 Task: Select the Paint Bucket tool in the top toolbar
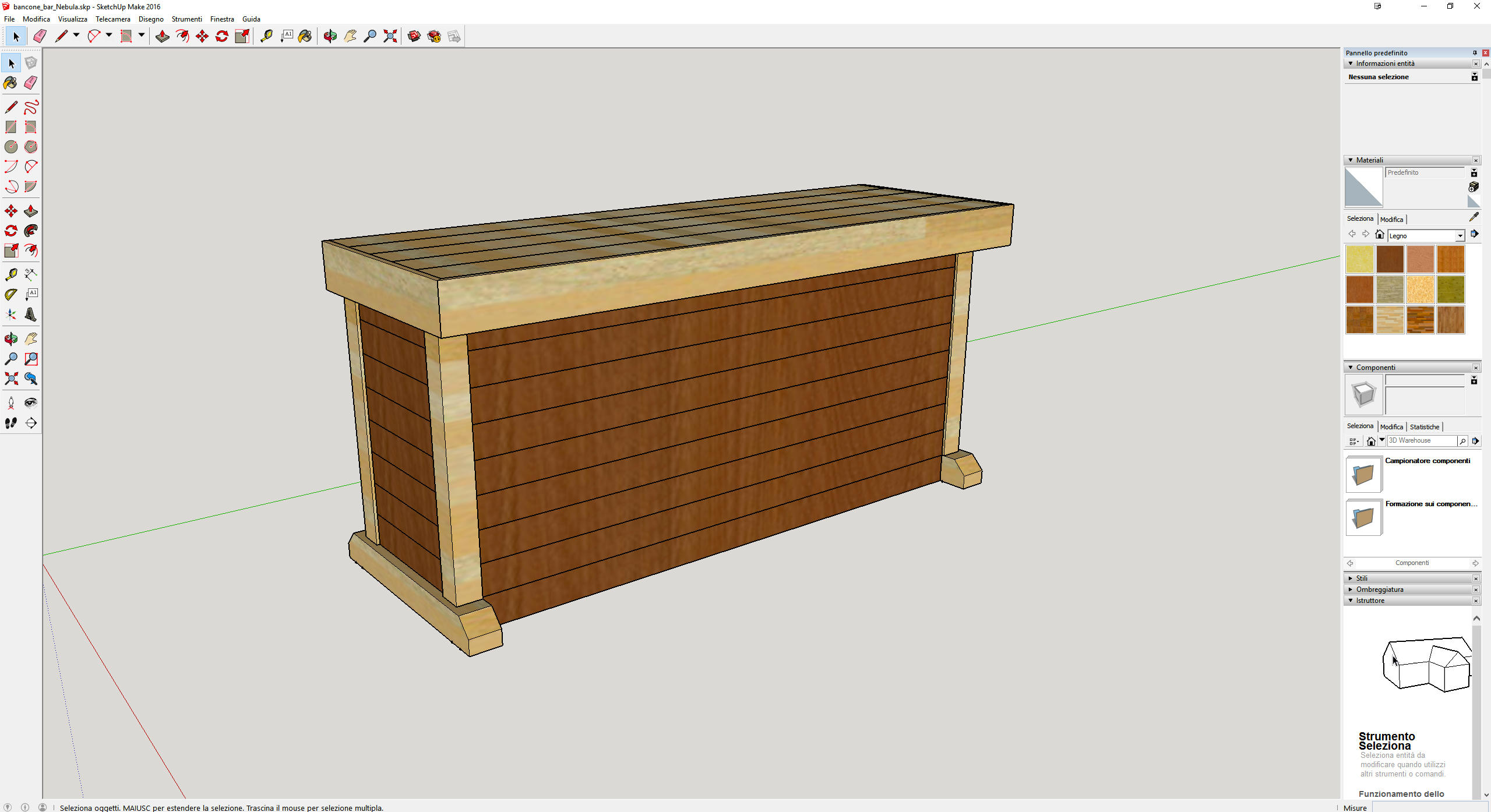pyautogui.click(x=305, y=36)
